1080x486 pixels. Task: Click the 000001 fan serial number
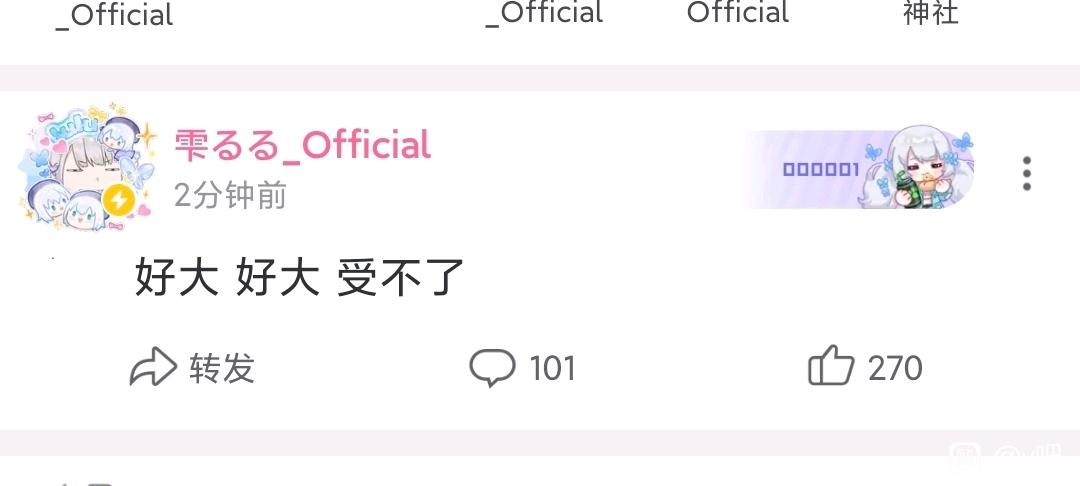click(821, 169)
